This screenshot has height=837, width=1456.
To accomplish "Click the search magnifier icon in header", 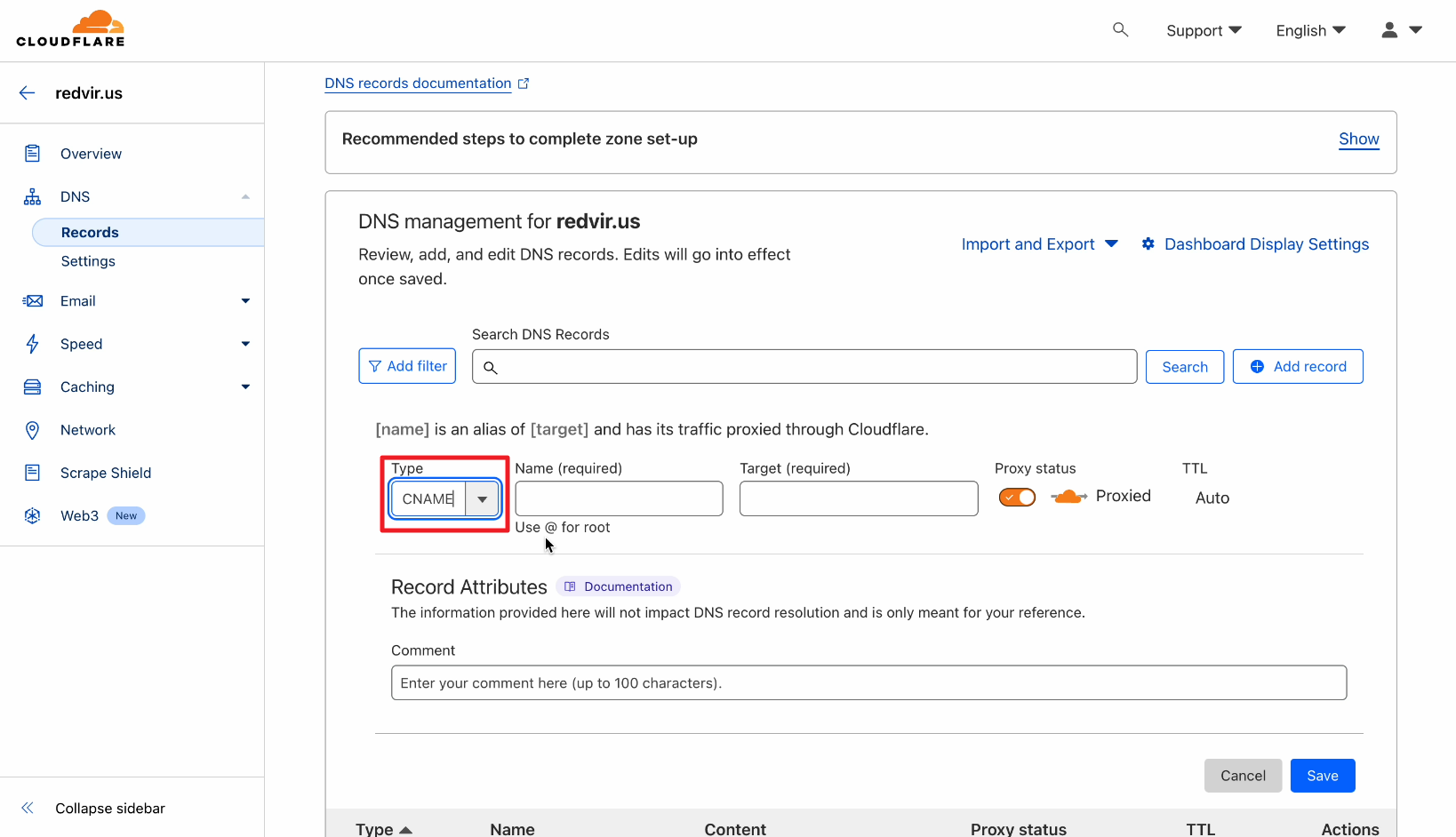I will (1120, 30).
